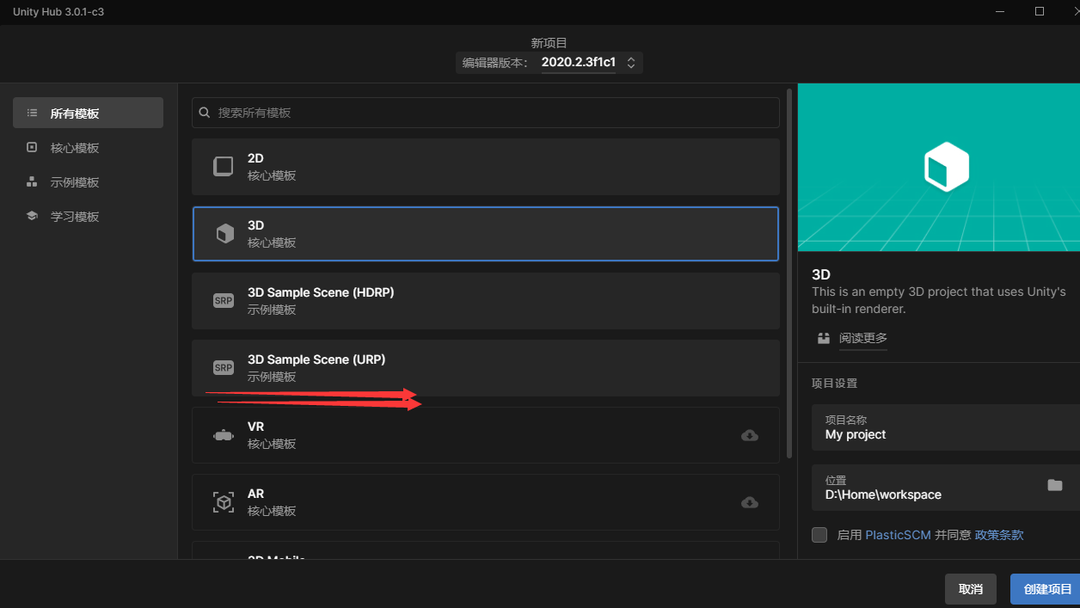This screenshot has height=608, width=1080.
Task: Edit the 项目名称 My project field
Action: point(946,428)
